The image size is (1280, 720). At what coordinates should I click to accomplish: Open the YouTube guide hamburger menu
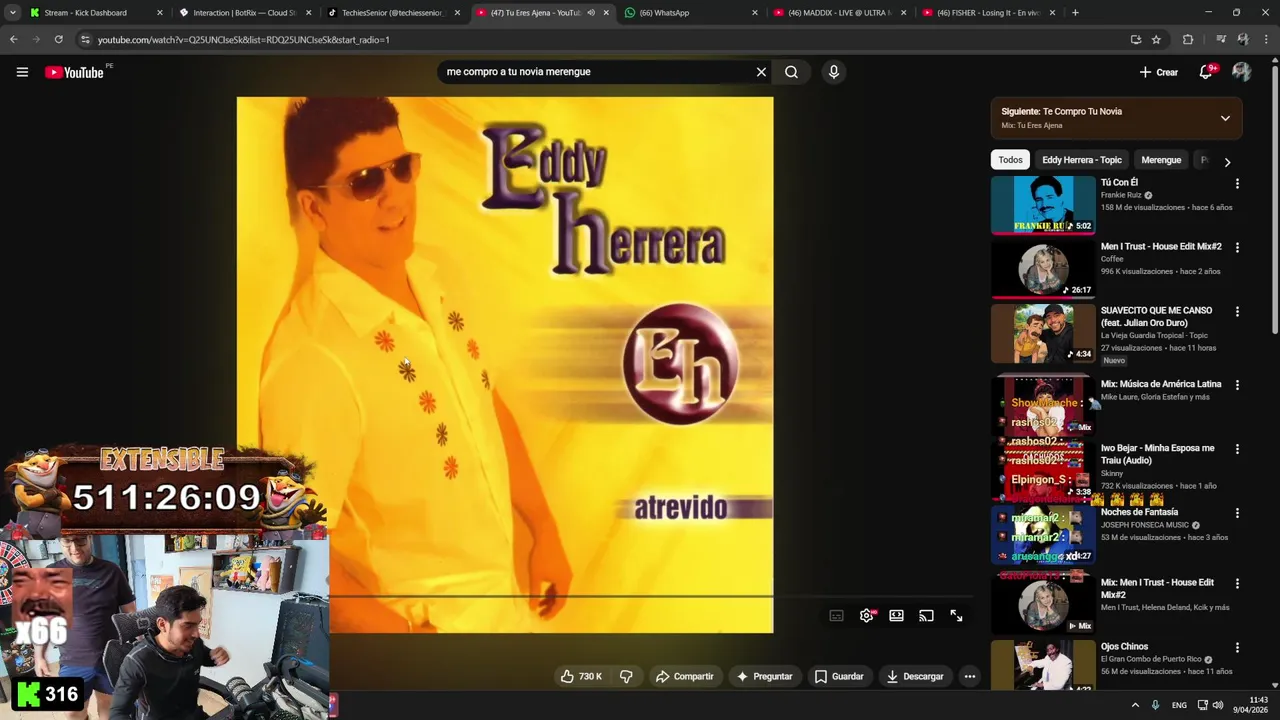(x=22, y=72)
